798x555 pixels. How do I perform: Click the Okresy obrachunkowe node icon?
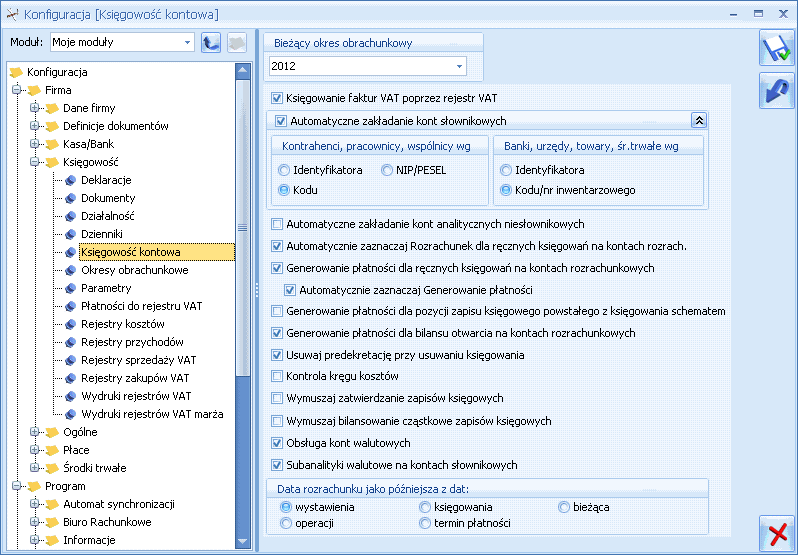click(71, 270)
